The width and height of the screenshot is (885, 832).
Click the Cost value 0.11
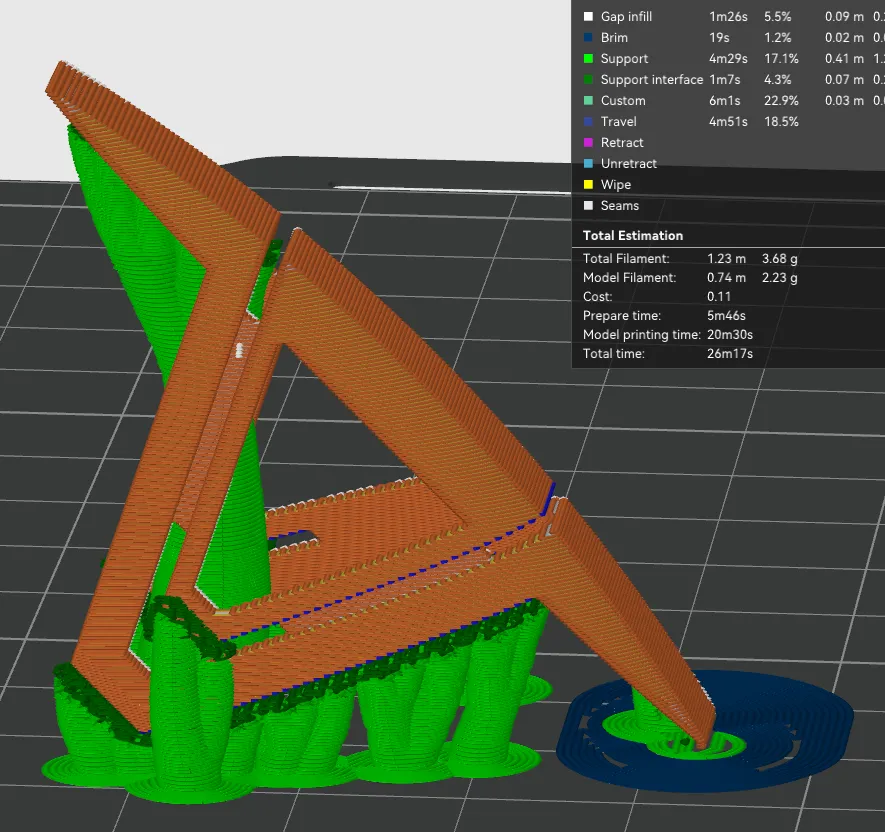[x=718, y=297]
